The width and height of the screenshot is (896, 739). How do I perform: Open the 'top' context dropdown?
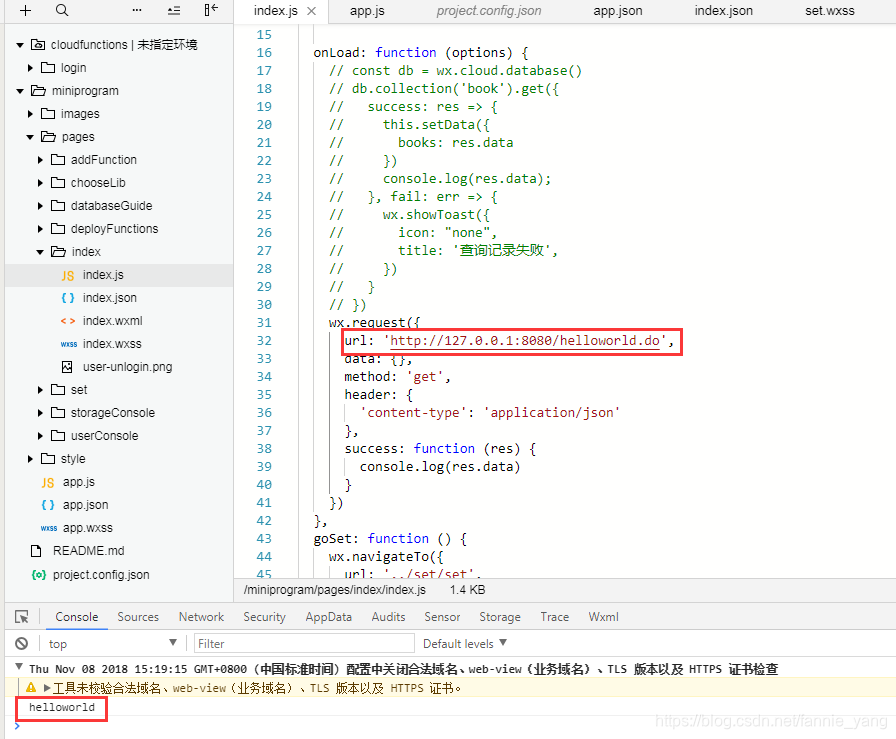pyautogui.click(x=112, y=644)
